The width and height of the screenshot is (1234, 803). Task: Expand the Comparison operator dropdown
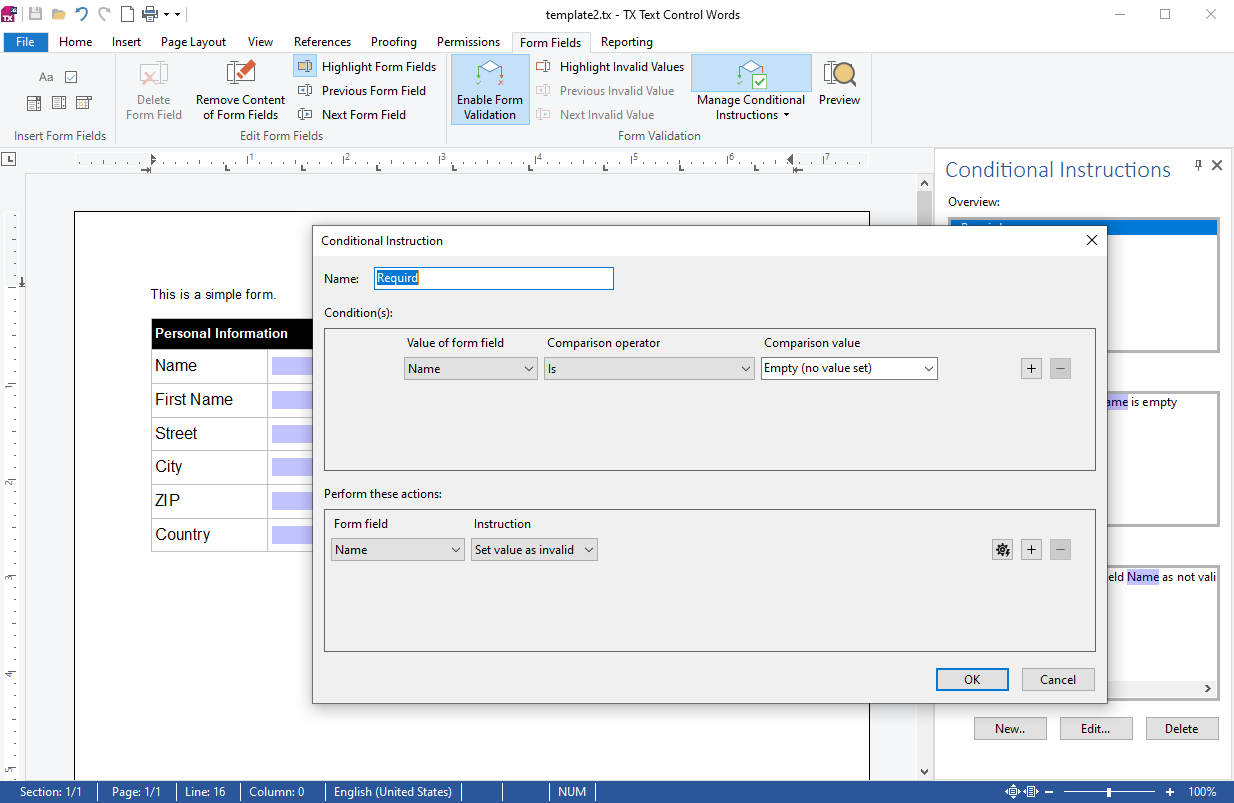(x=649, y=368)
